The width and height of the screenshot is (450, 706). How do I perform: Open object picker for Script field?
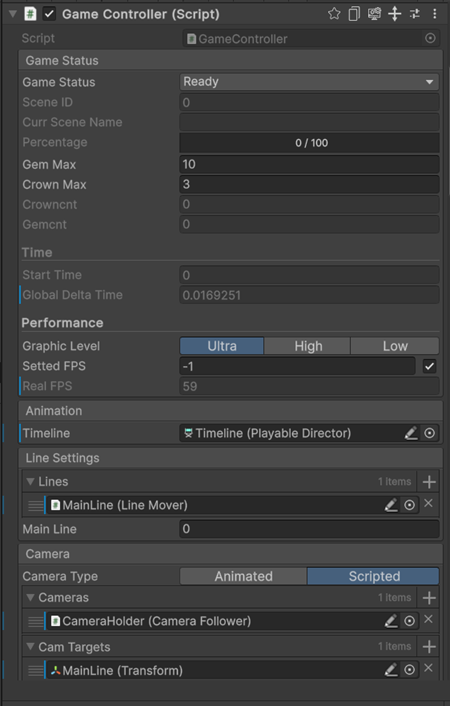click(430, 39)
